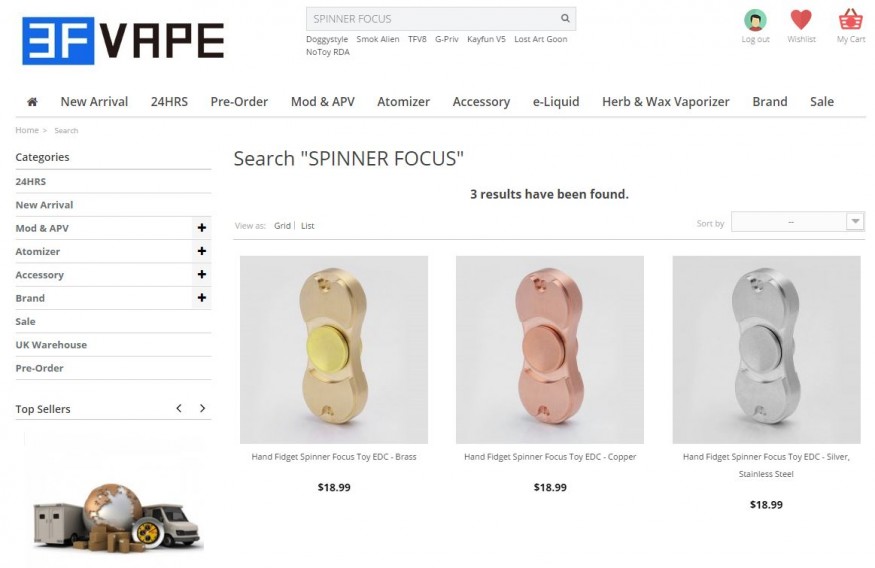Open the Sort by dropdown

pos(797,222)
